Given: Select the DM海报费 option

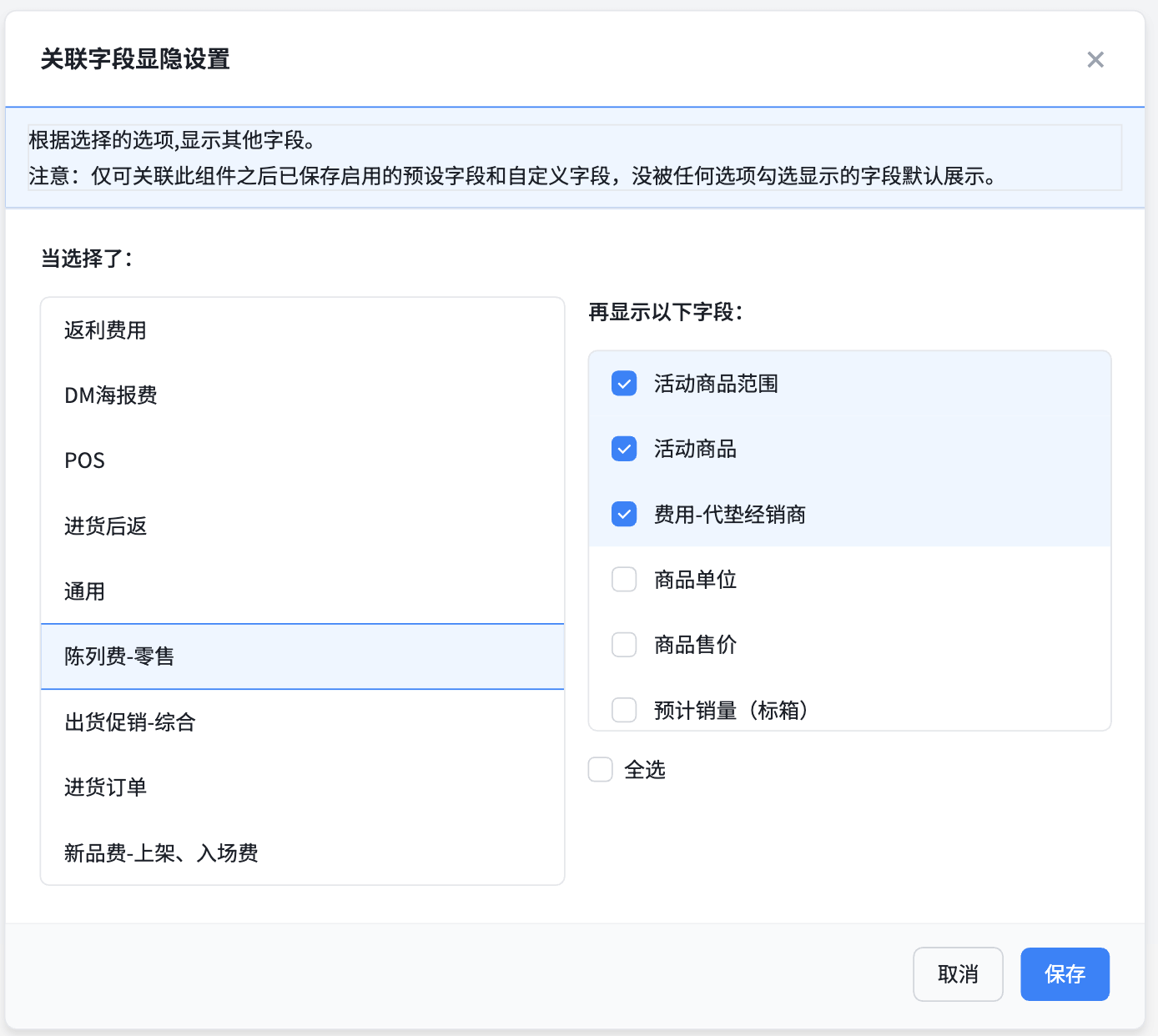Looking at the screenshot, I should (111, 395).
